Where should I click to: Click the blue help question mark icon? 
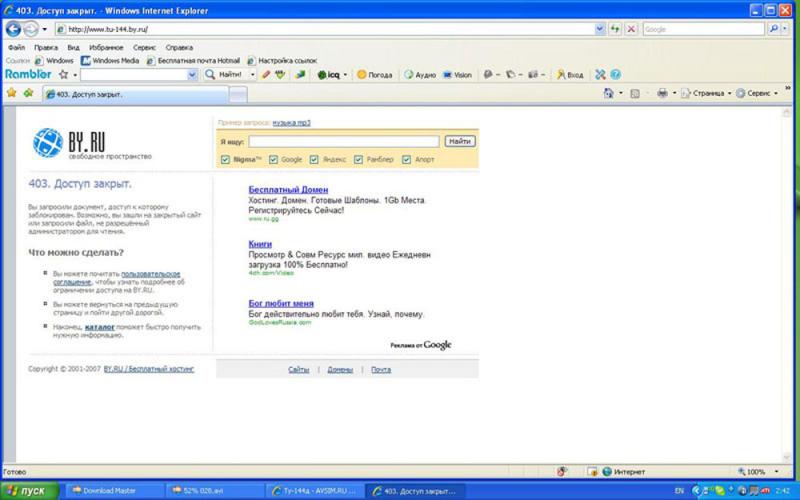[616, 74]
